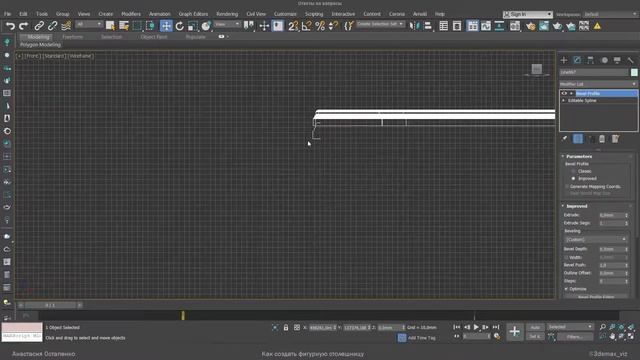
Task: Click the Redo arrow icon
Action: point(24,26)
